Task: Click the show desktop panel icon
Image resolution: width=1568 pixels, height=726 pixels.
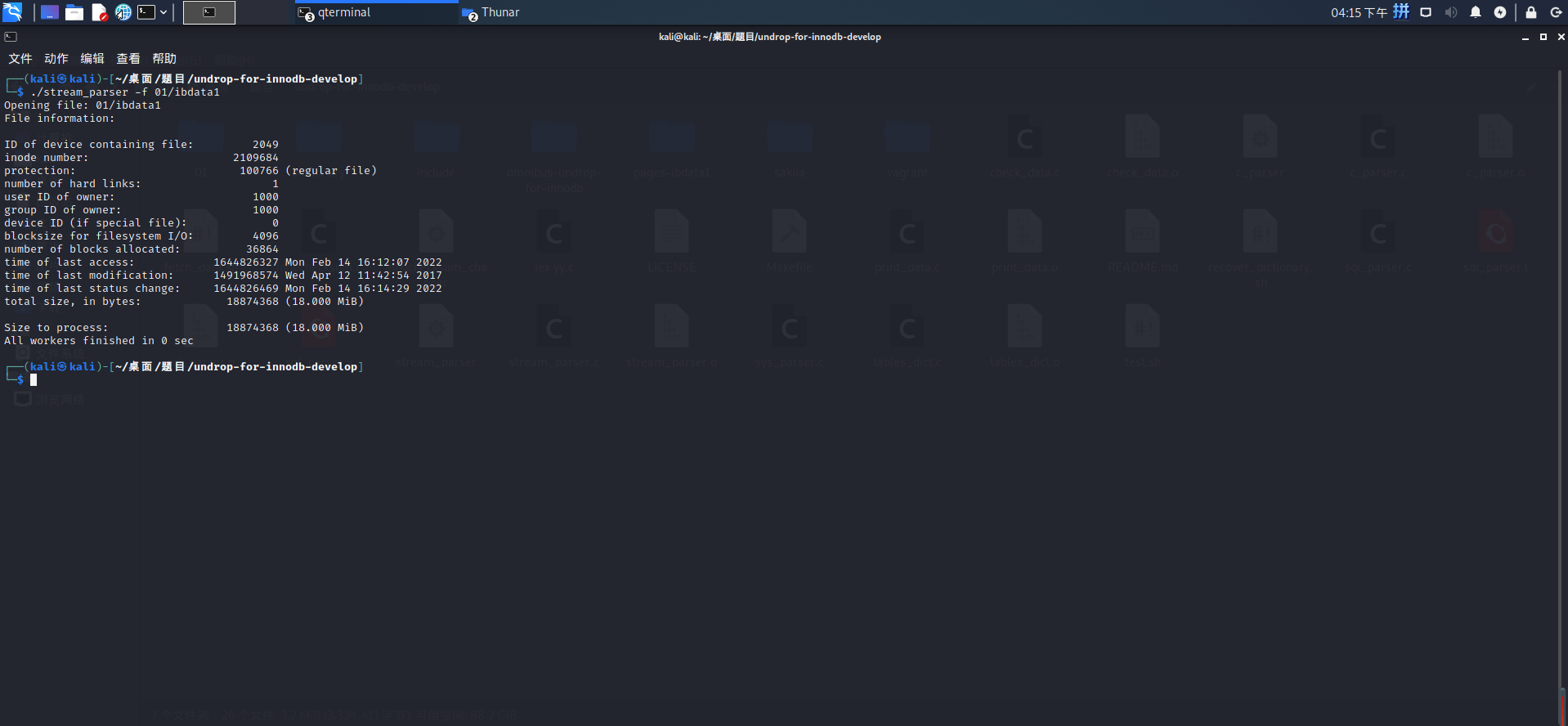Action: coord(50,12)
